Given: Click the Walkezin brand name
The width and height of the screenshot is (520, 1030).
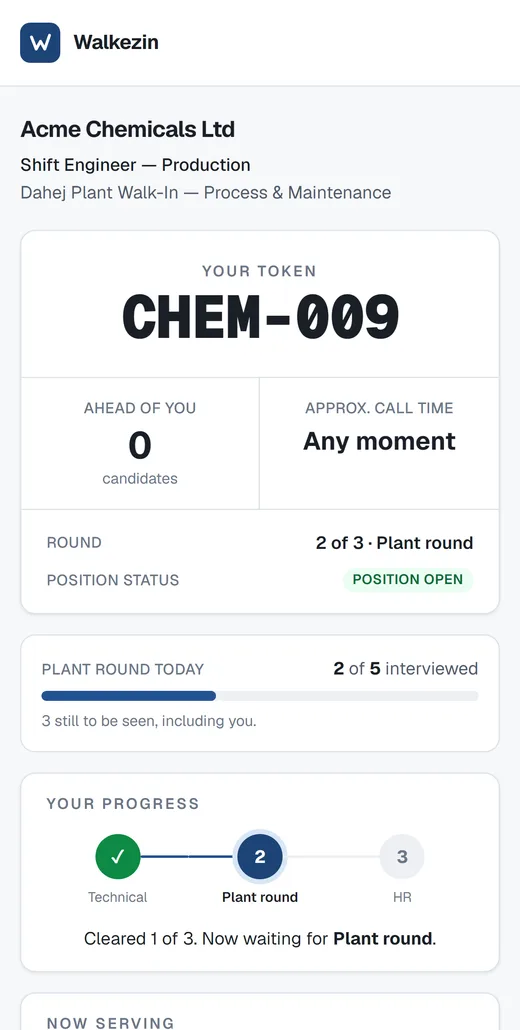Looking at the screenshot, I should tap(116, 43).
